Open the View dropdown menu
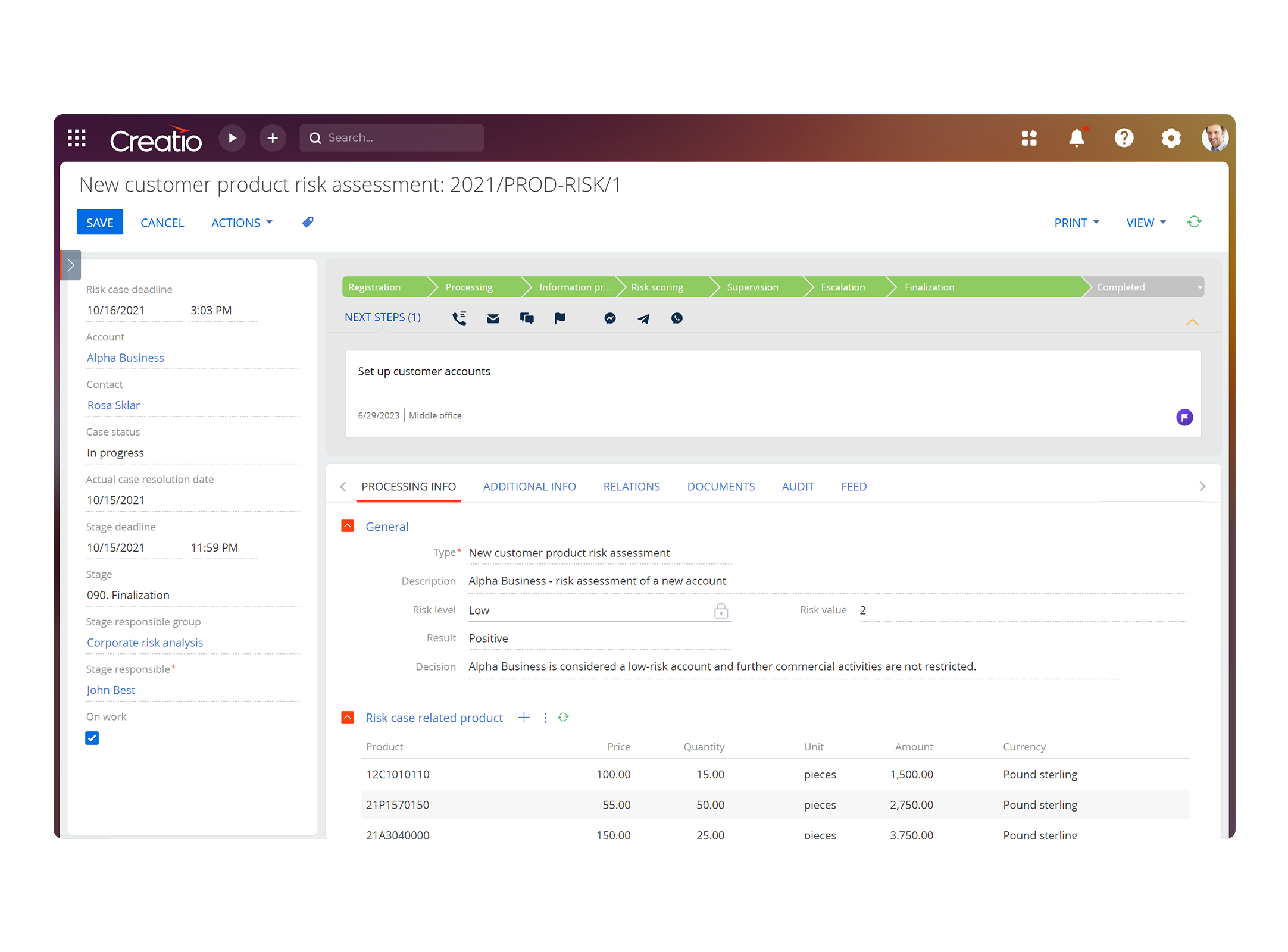The image size is (1288, 952). click(1146, 223)
